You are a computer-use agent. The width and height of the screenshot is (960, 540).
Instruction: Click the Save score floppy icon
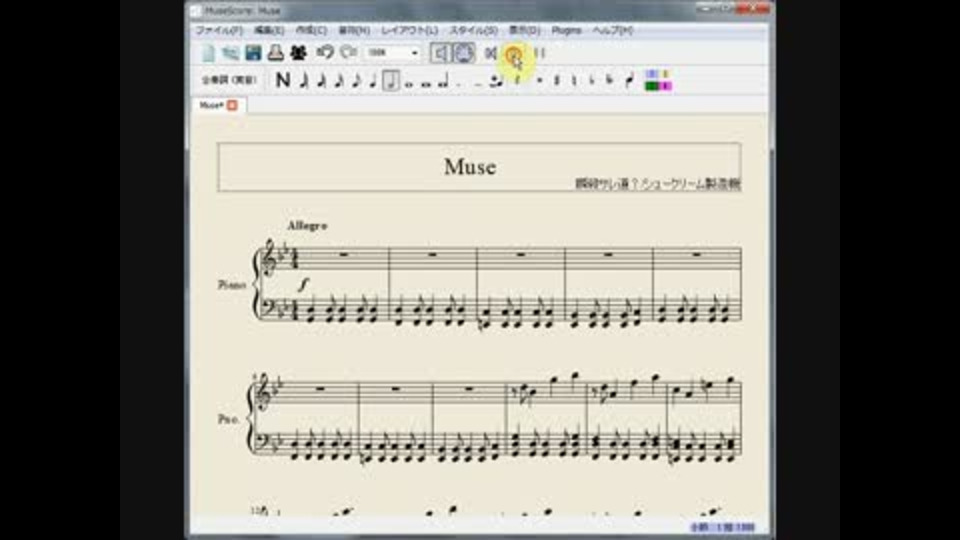[x=253, y=53]
